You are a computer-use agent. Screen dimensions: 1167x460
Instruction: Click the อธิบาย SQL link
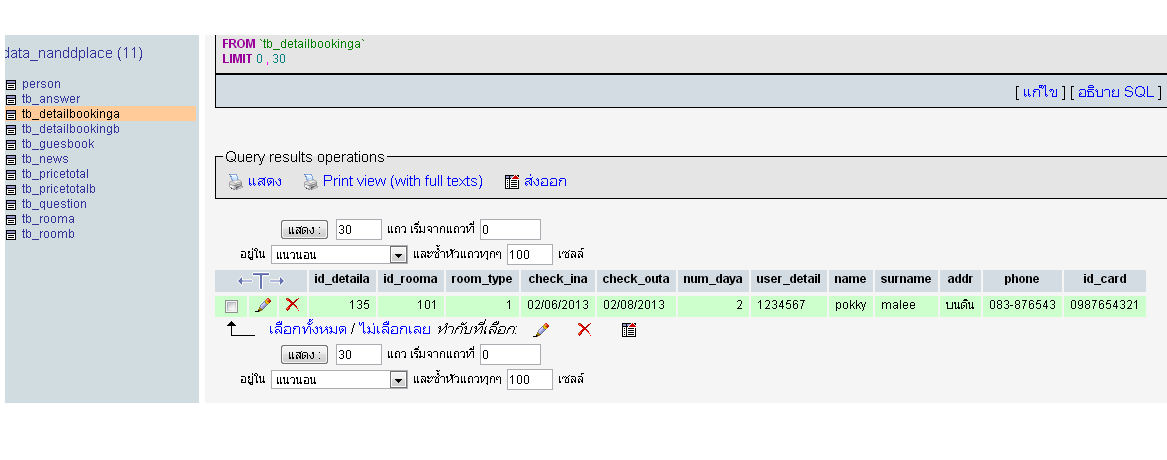pyautogui.click(x=1116, y=92)
